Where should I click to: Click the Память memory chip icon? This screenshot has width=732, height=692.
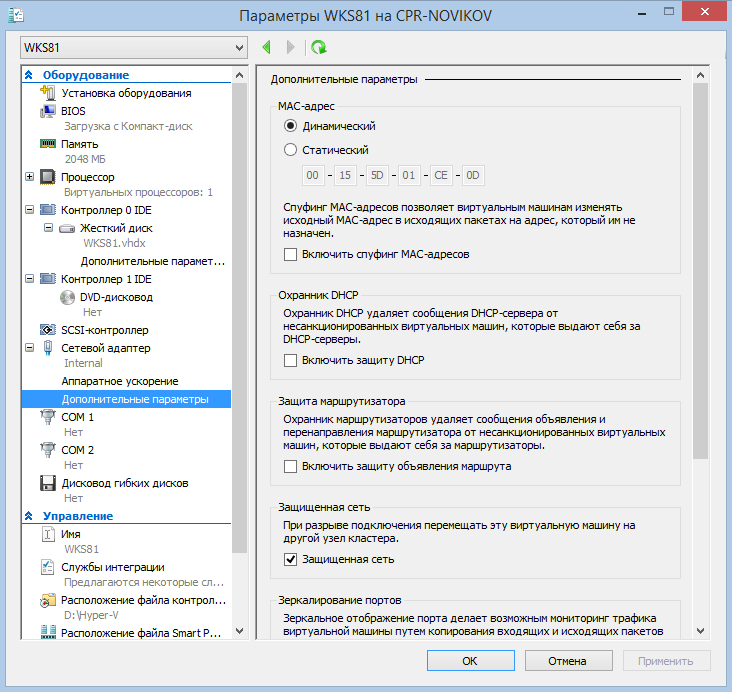pyautogui.click(x=47, y=144)
